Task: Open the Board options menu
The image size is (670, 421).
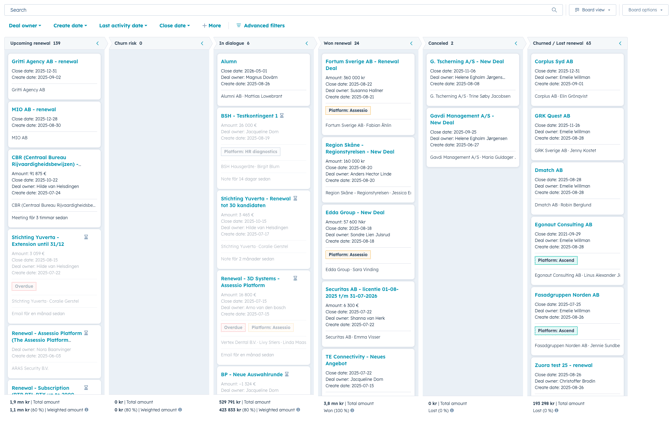Action: [x=644, y=10]
